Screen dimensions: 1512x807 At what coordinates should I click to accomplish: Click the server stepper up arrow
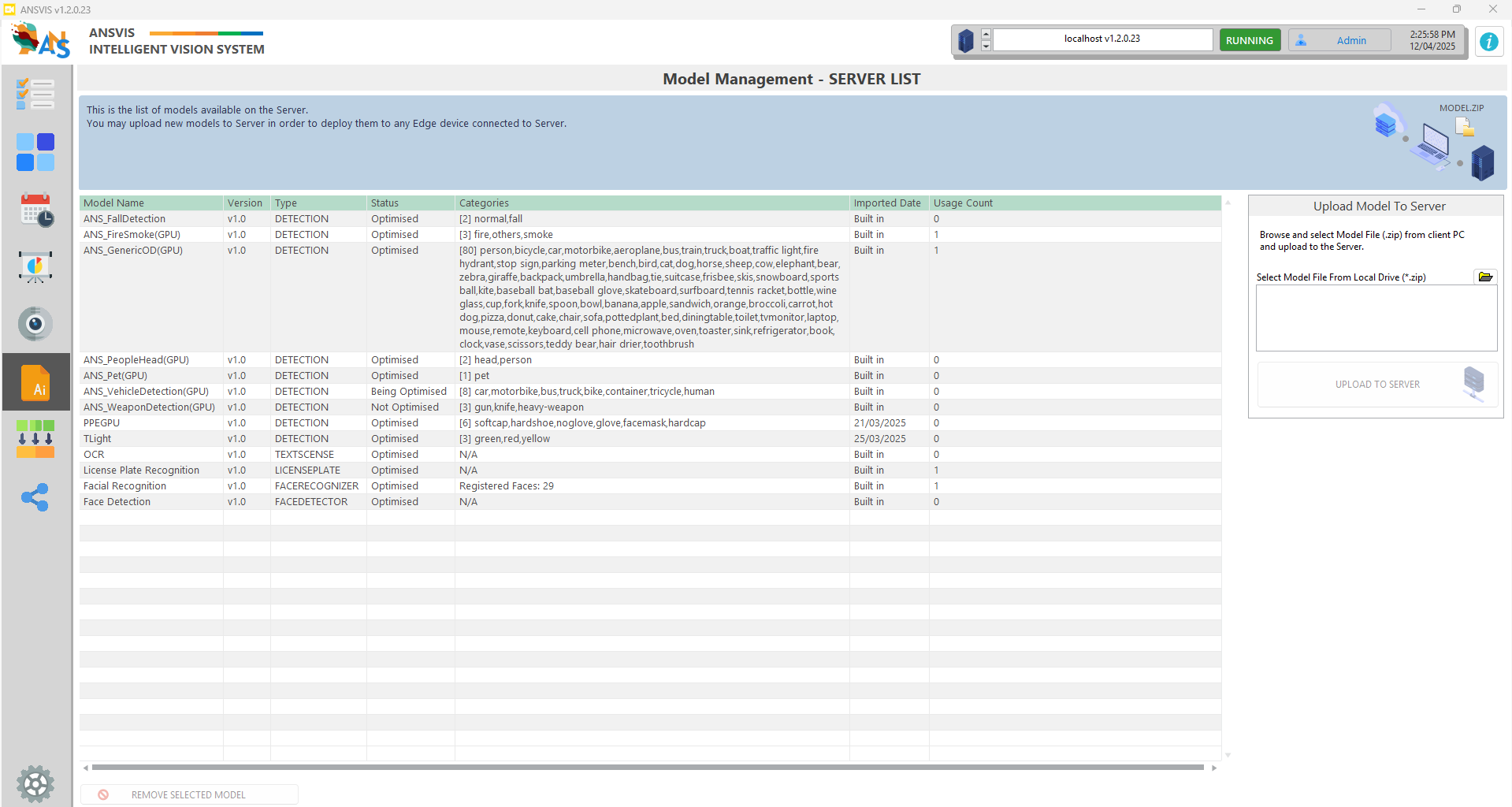(x=986, y=35)
